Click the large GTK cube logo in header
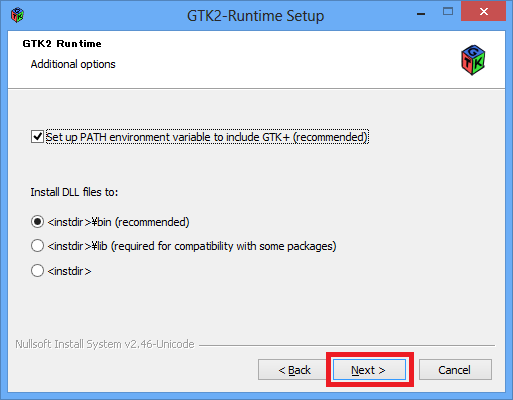513x400 pixels. 473,60
